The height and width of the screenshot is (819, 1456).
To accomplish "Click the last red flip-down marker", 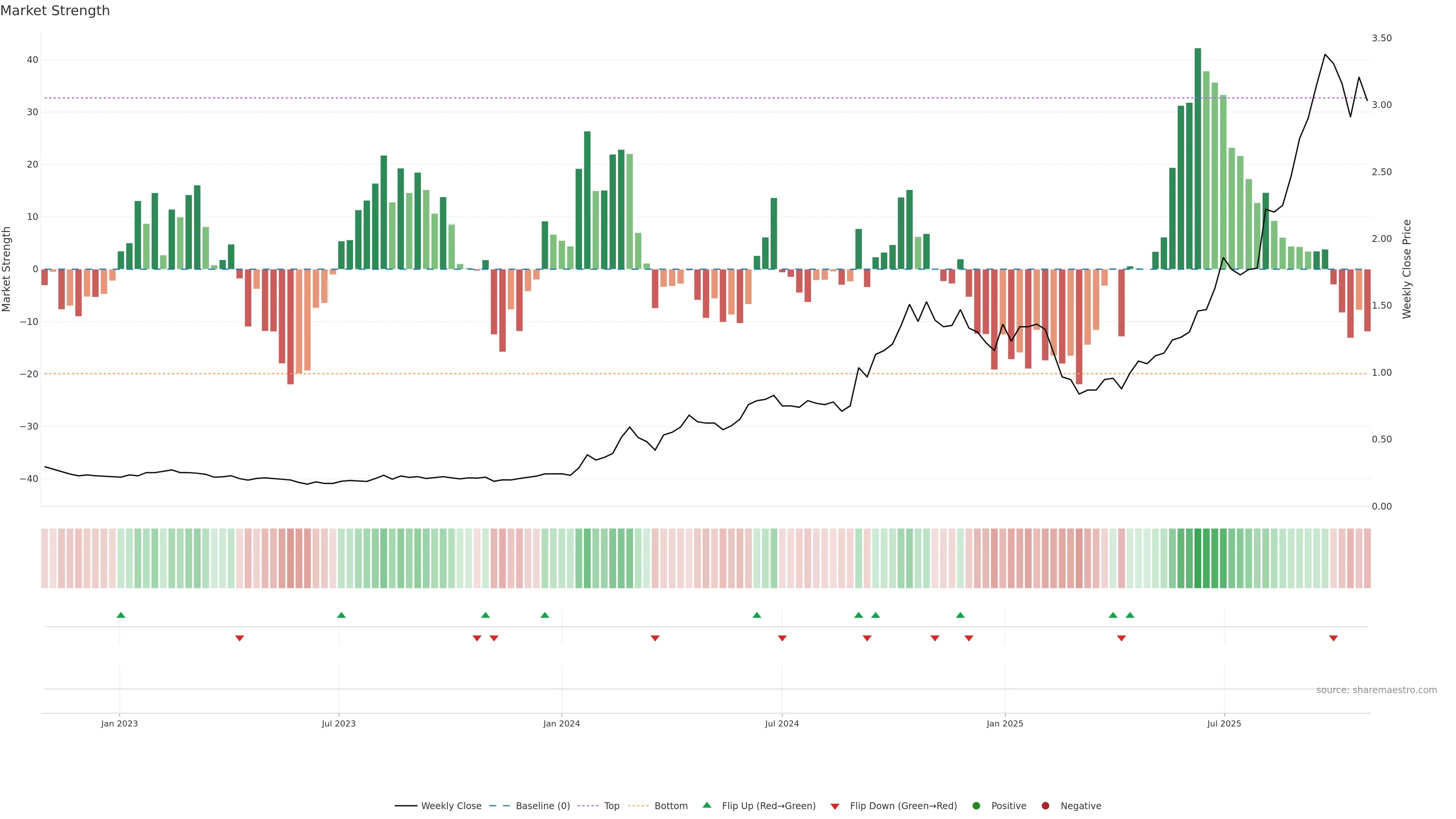I will (x=1334, y=638).
